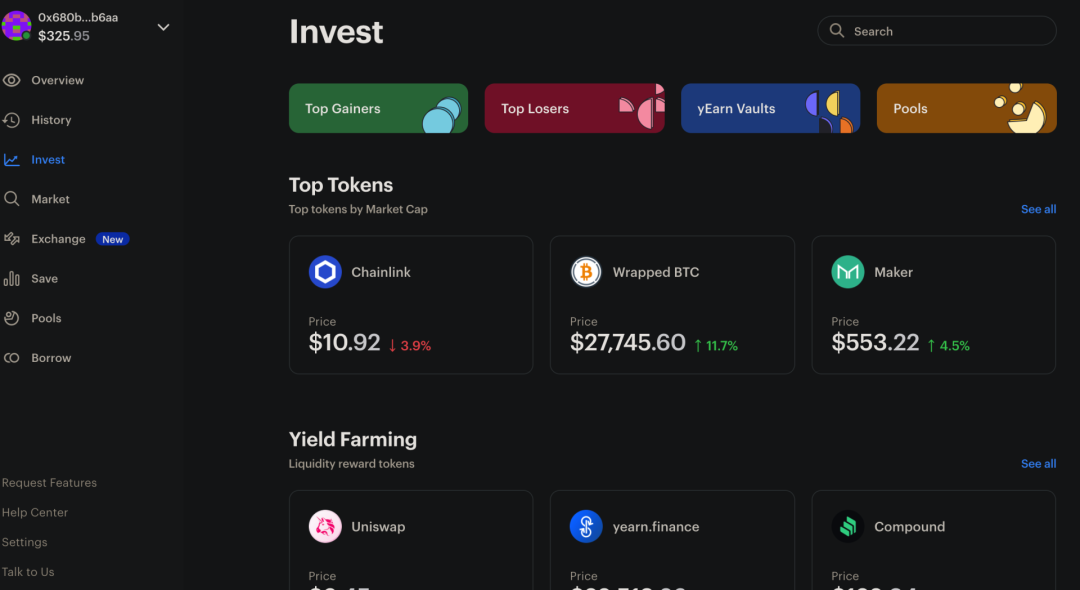The height and width of the screenshot is (590, 1080).
Task: Click the Compound token logo icon
Action: 848,527
